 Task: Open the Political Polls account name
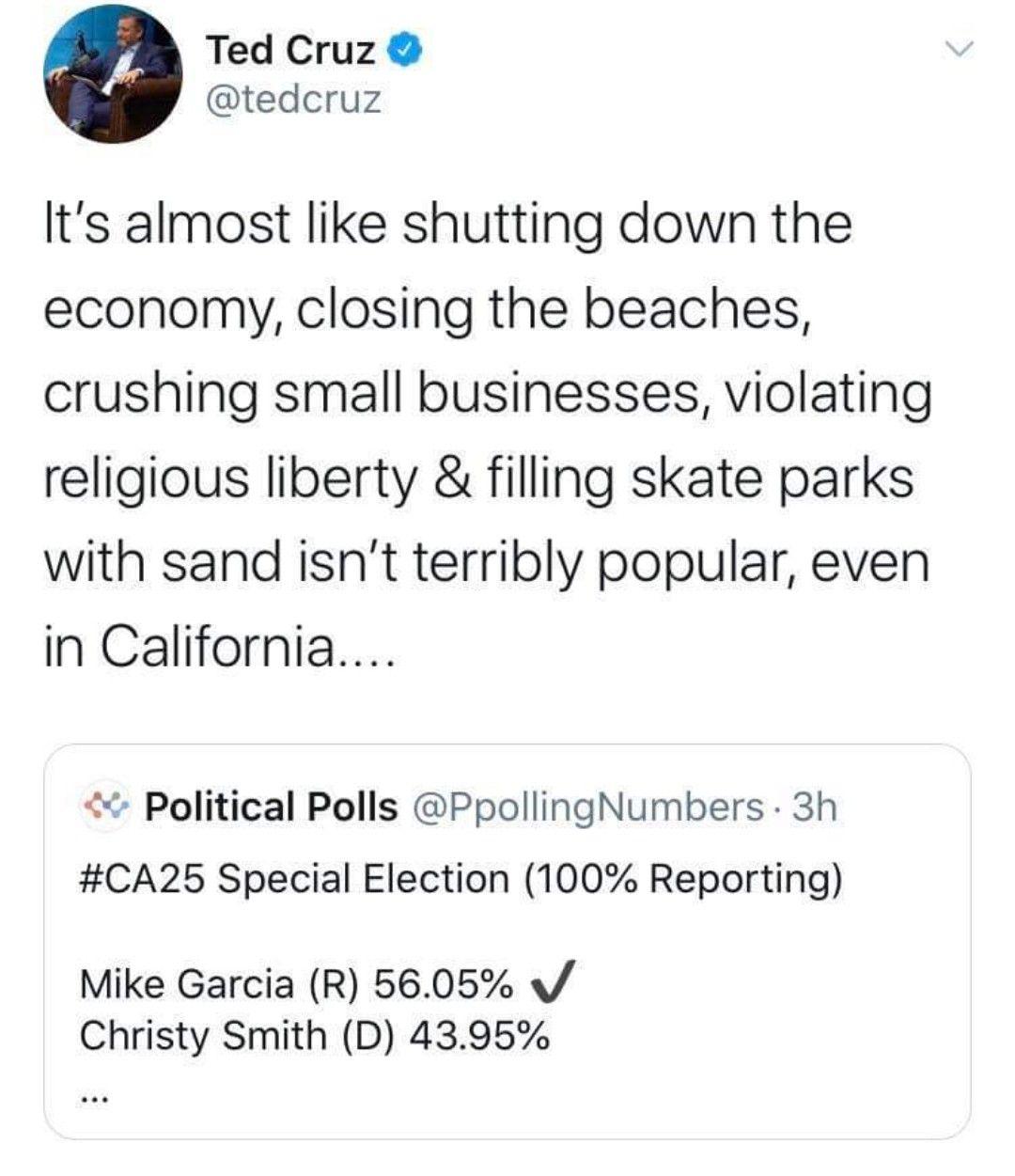tap(272, 807)
